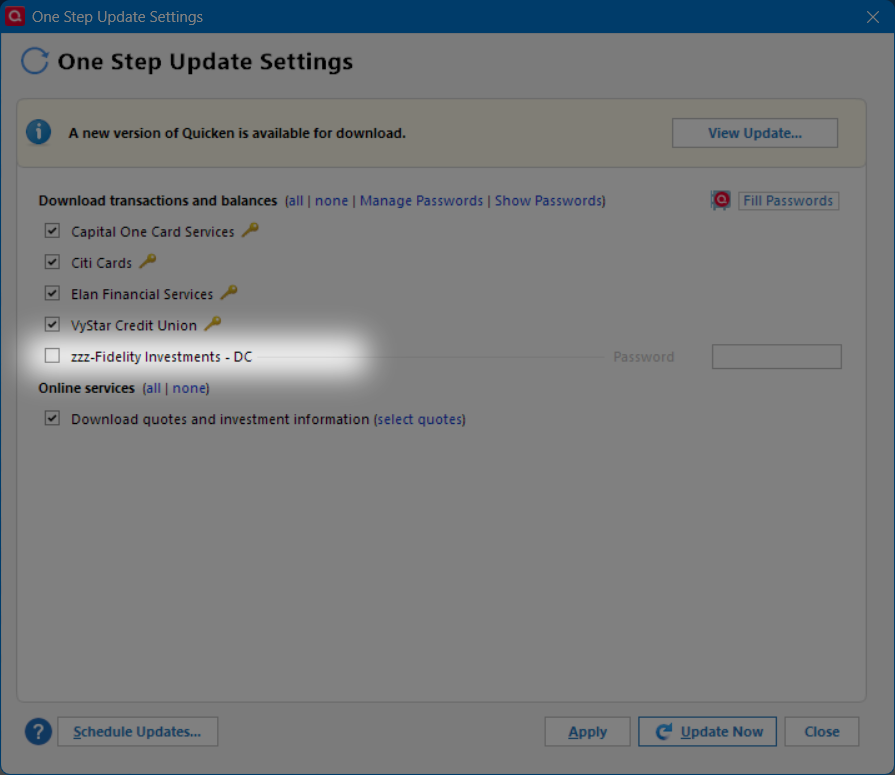Click the Quicken vault icon beside Fill Passwords
The height and width of the screenshot is (775, 895).
click(721, 200)
